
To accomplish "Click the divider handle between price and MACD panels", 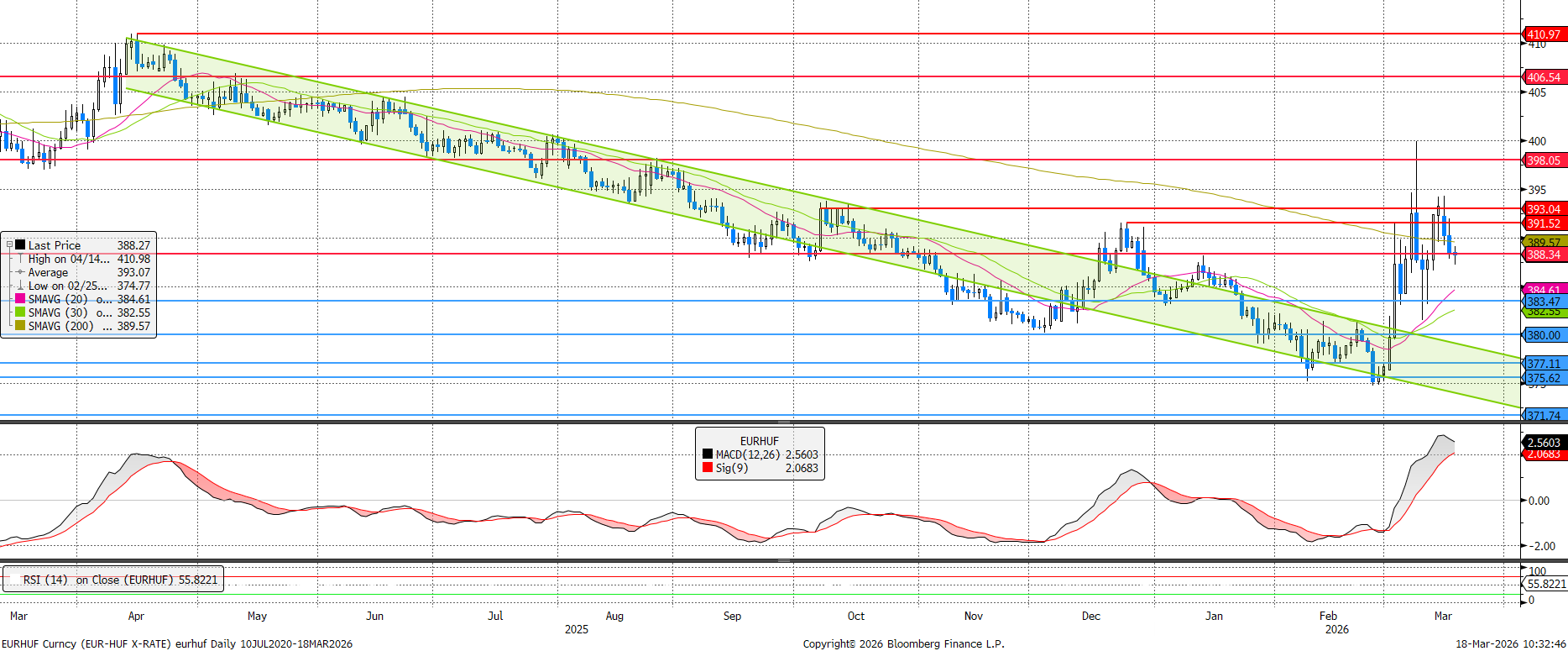I will [x=783, y=422].
